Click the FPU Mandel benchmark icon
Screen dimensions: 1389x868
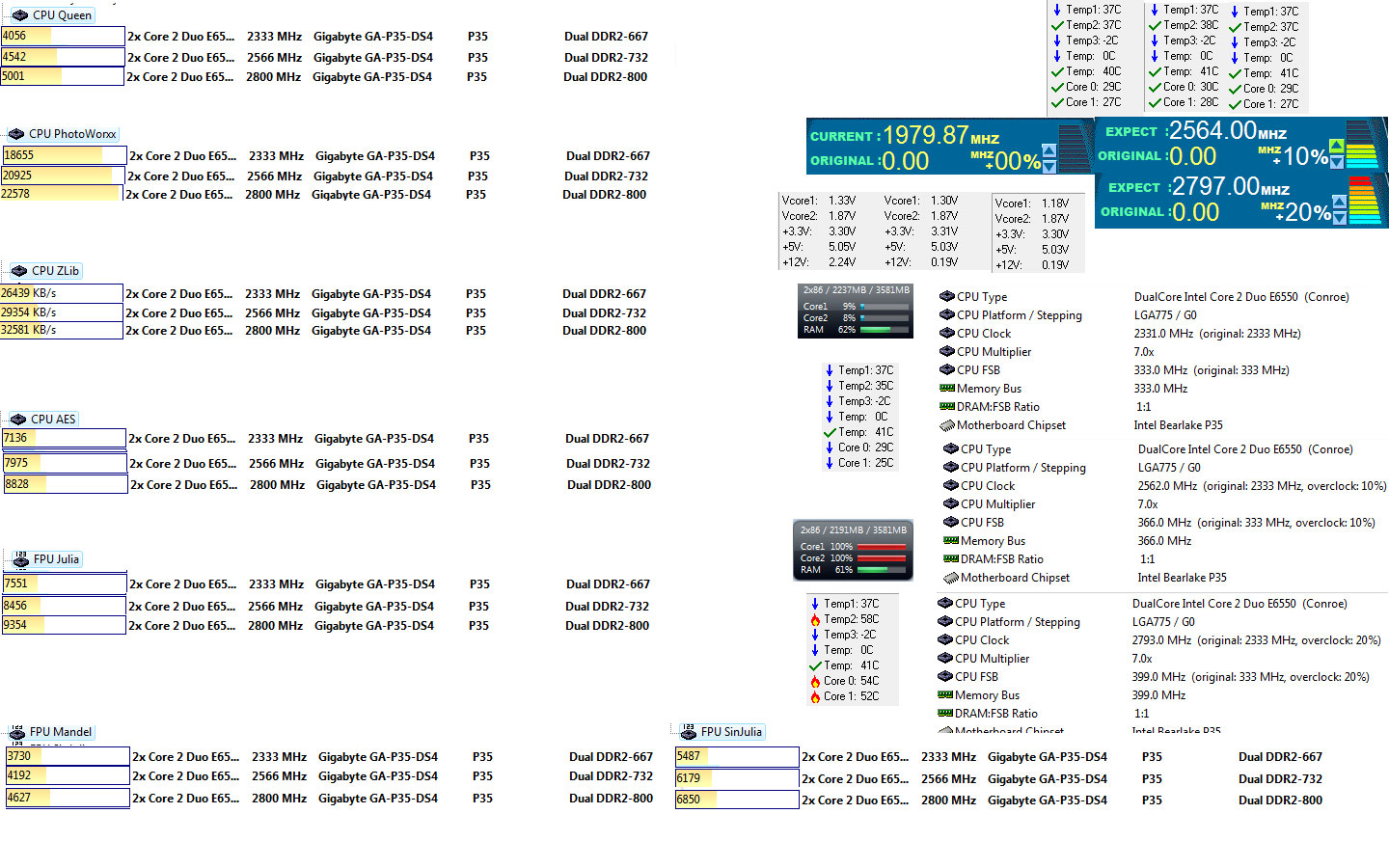tap(16, 732)
